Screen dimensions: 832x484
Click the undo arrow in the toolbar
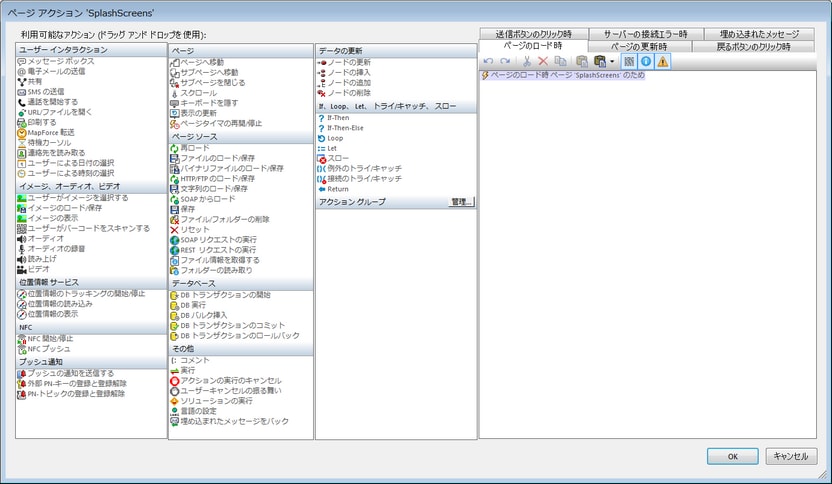488,62
